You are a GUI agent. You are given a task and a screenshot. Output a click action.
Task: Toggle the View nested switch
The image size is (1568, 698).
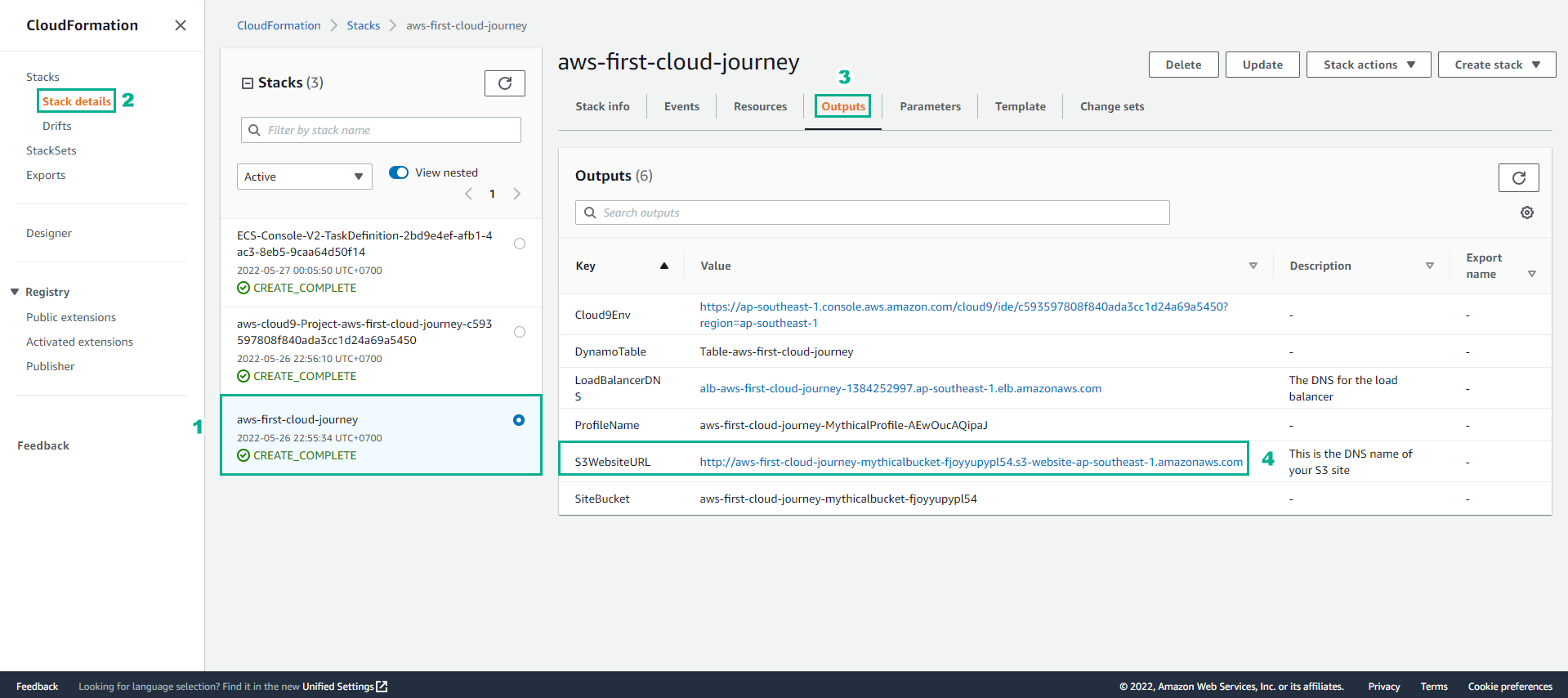coord(399,172)
